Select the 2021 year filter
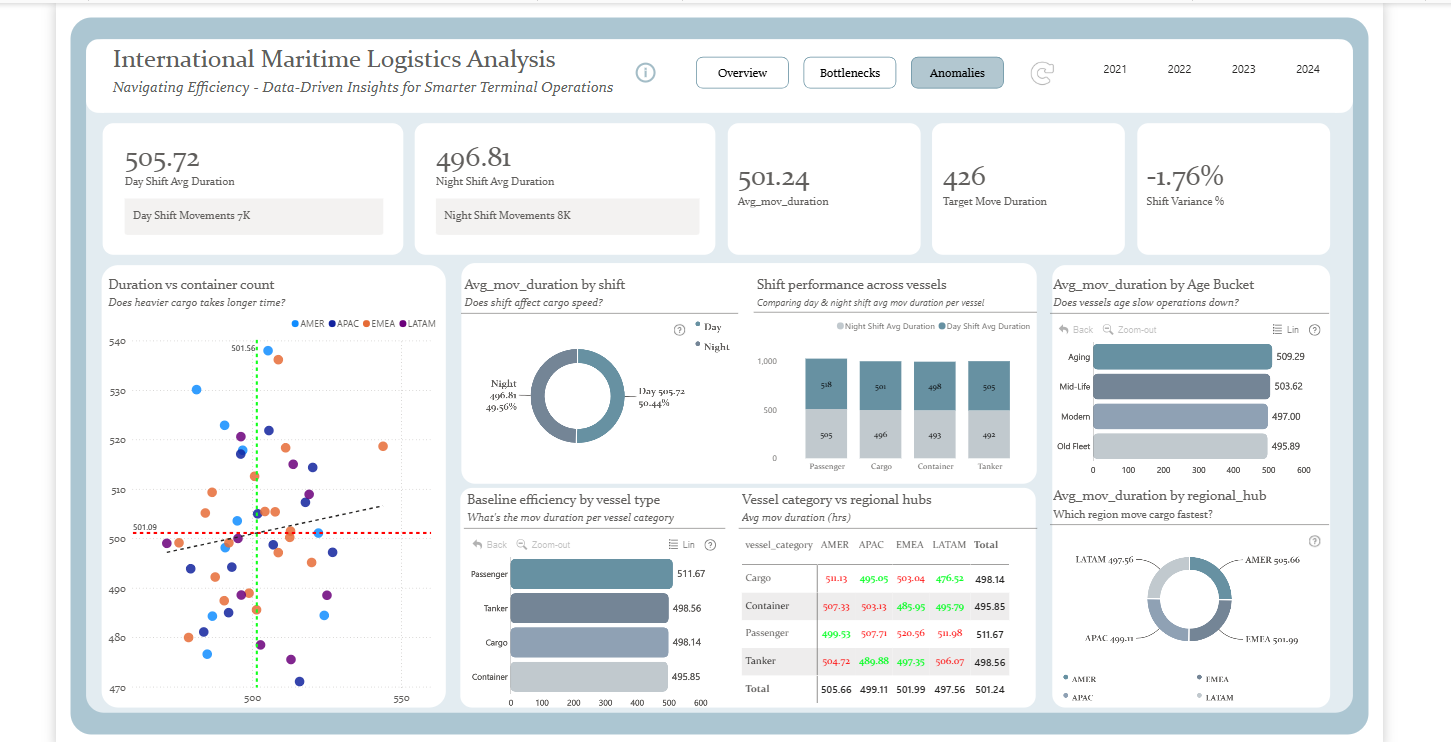 [x=1115, y=70]
